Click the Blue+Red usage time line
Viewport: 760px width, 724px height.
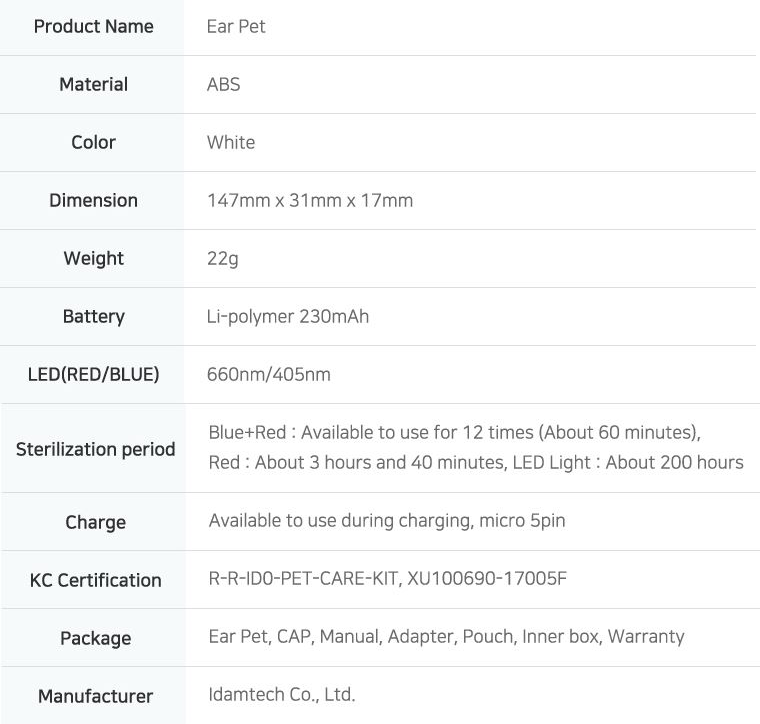click(x=455, y=432)
